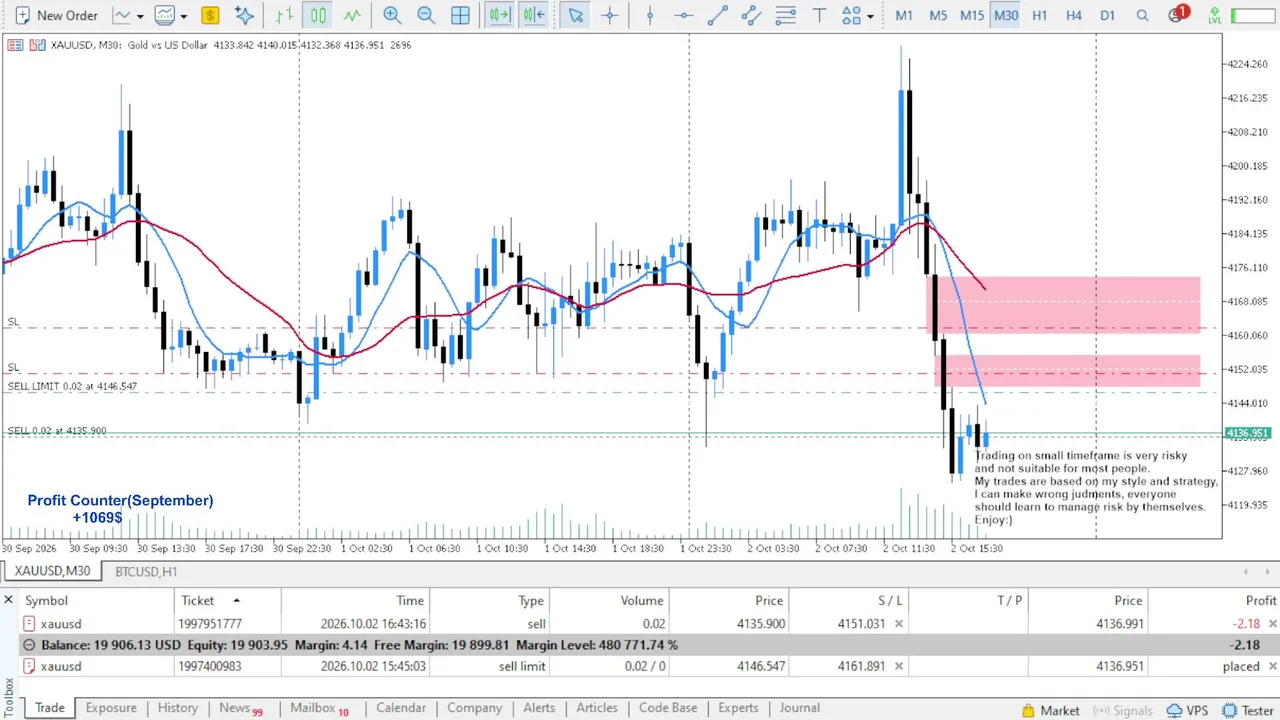Image resolution: width=1280 pixels, height=720 pixels.
Task: Set timeframe to H4
Action: click(1073, 15)
